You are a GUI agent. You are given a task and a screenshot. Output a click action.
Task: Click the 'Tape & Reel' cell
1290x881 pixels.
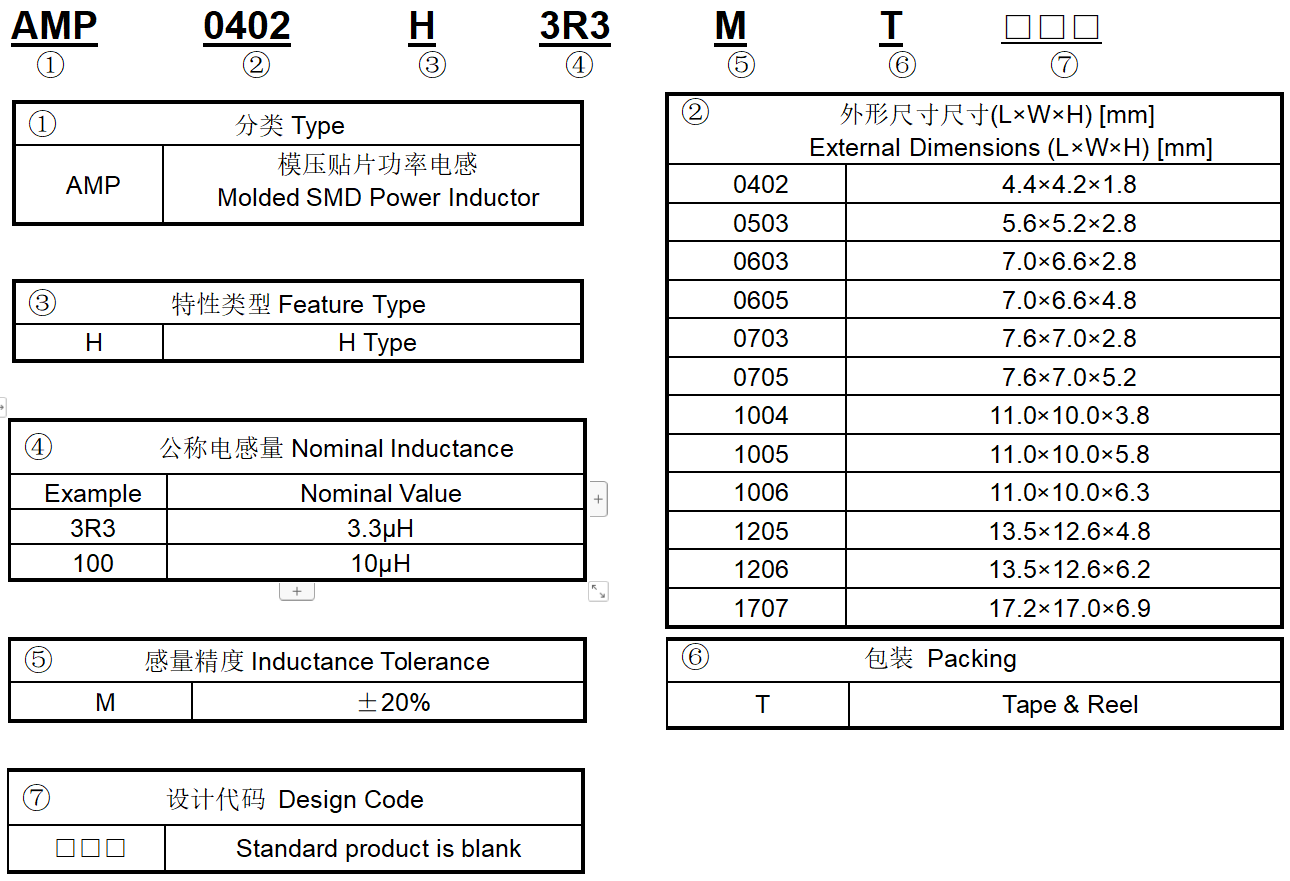pyautogui.click(x=1066, y=705)
